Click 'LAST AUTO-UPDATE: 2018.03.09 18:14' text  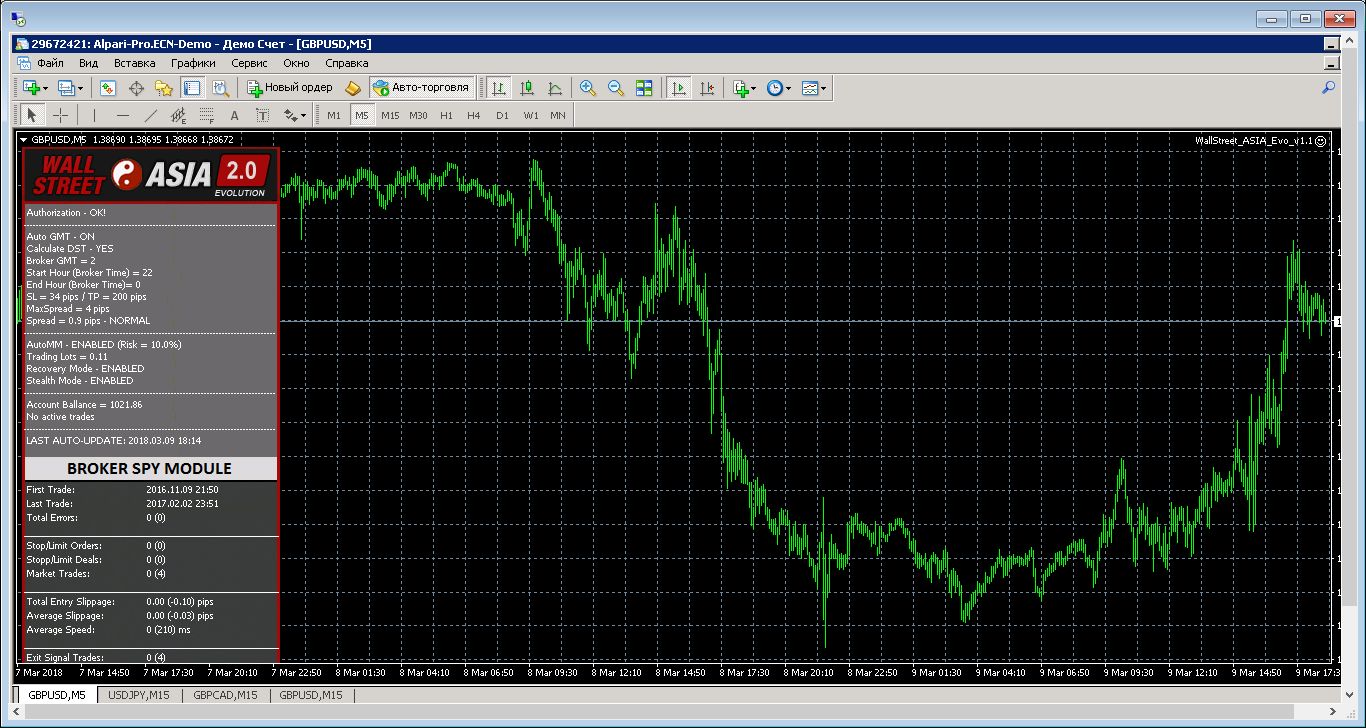tap(114, 440)
